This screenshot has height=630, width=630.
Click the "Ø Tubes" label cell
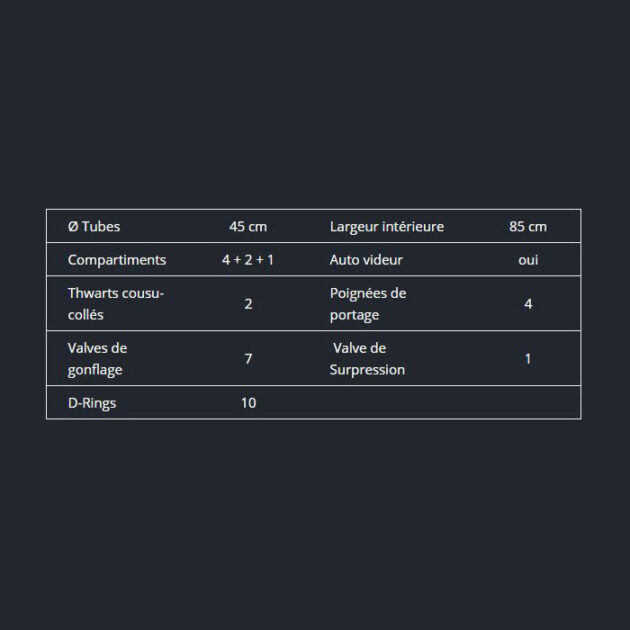[x=94, y=227]
